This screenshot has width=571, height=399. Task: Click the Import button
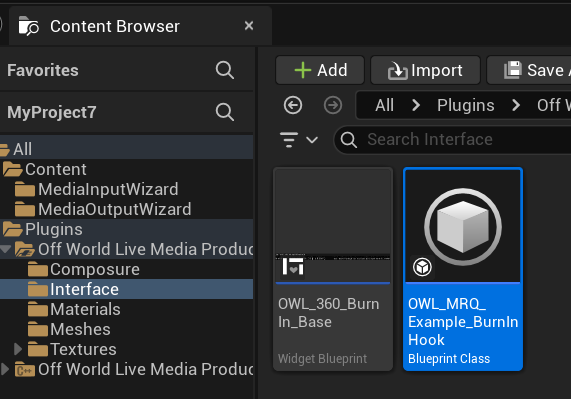[x=425, y=70]
